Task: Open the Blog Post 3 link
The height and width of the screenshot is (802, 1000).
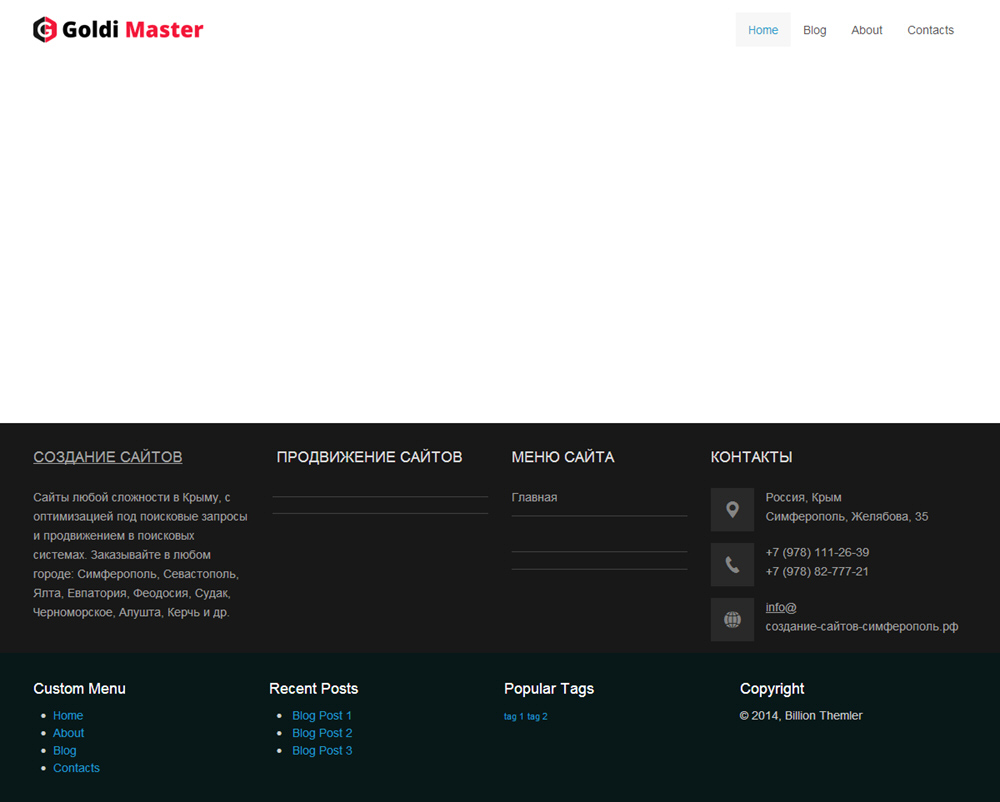Action: tap(322, 750)
